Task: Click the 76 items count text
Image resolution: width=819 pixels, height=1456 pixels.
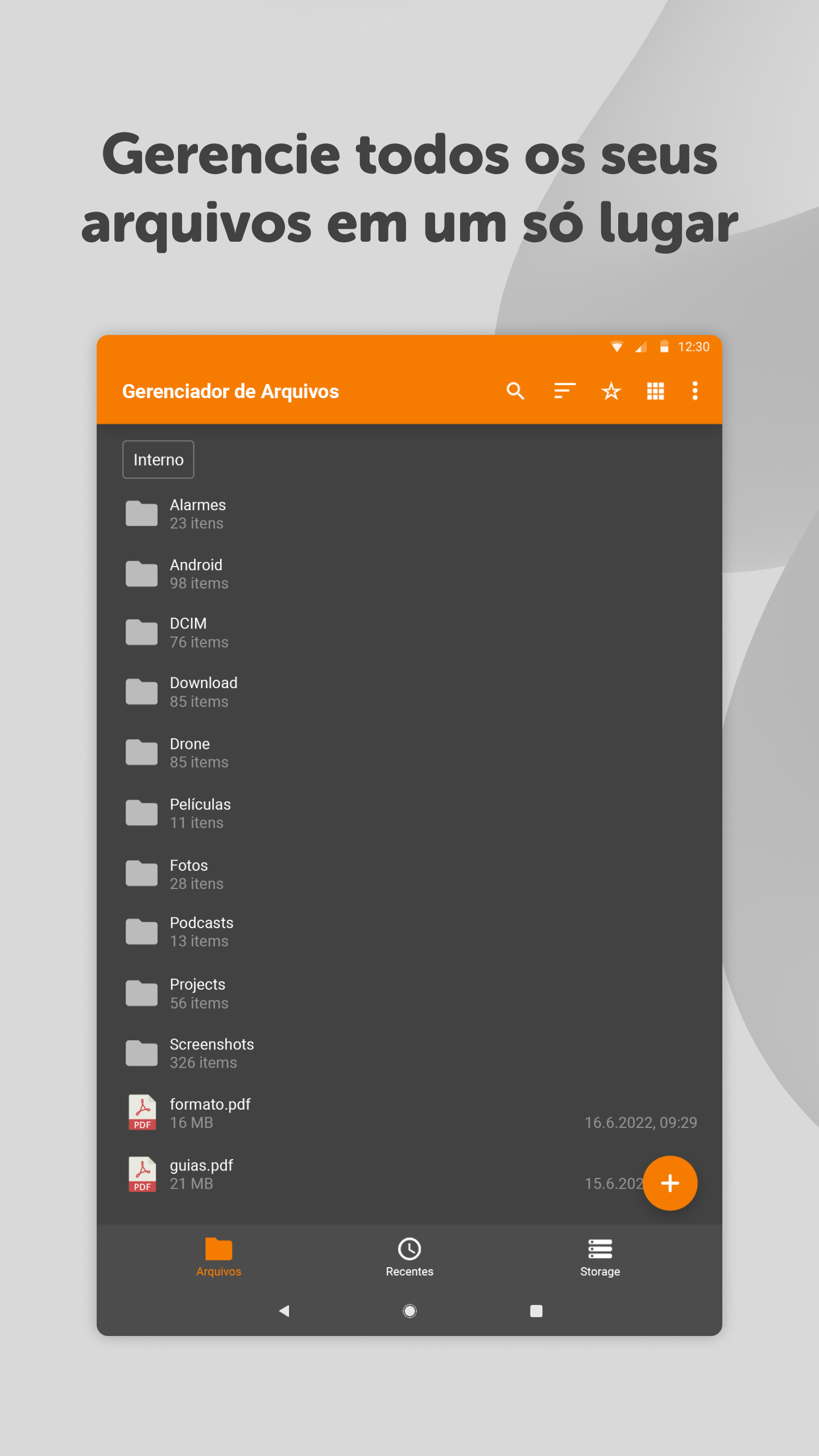Action: 199,643
